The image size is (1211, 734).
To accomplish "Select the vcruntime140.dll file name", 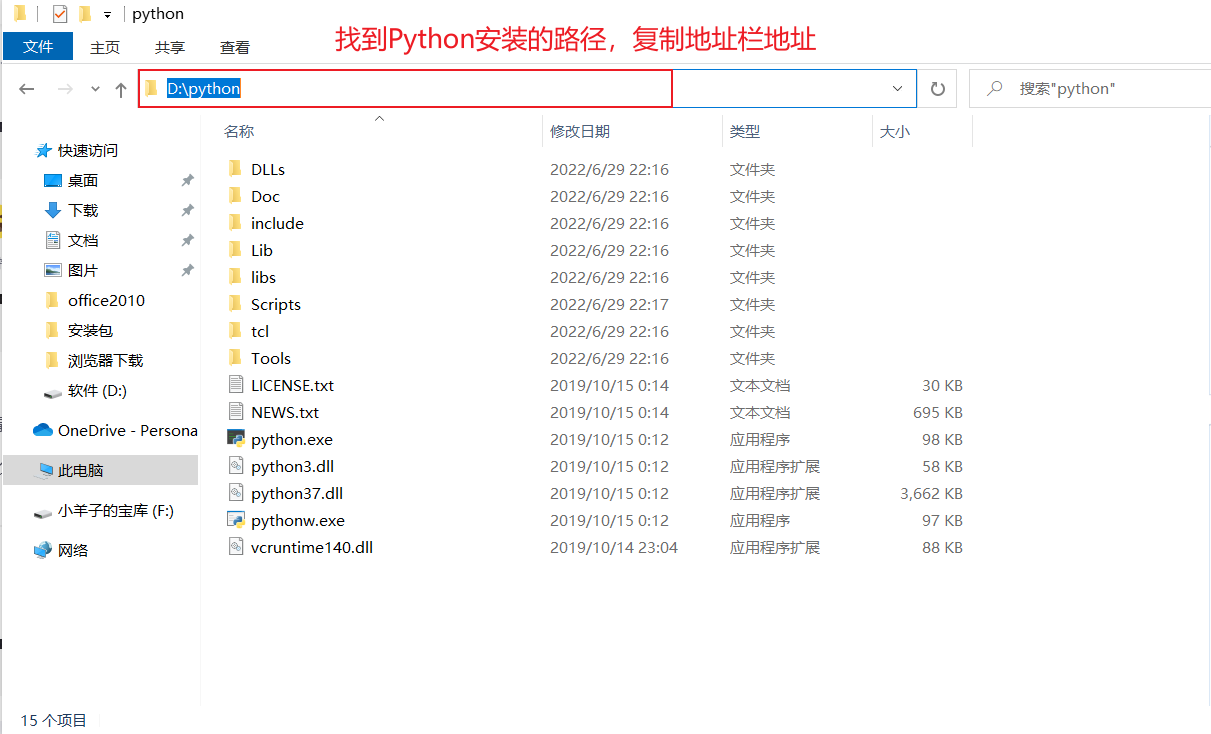I will [312, 547].
